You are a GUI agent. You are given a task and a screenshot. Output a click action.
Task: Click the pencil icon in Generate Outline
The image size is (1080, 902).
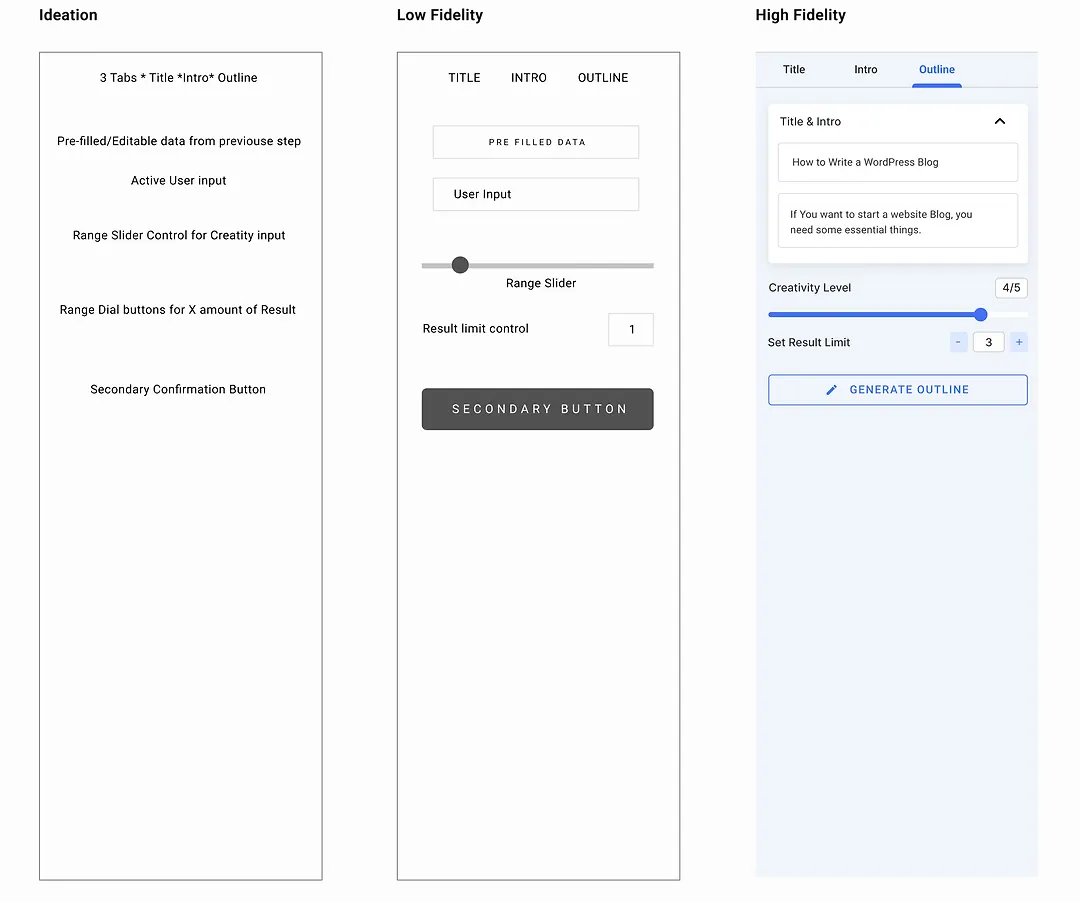[831, 390]
